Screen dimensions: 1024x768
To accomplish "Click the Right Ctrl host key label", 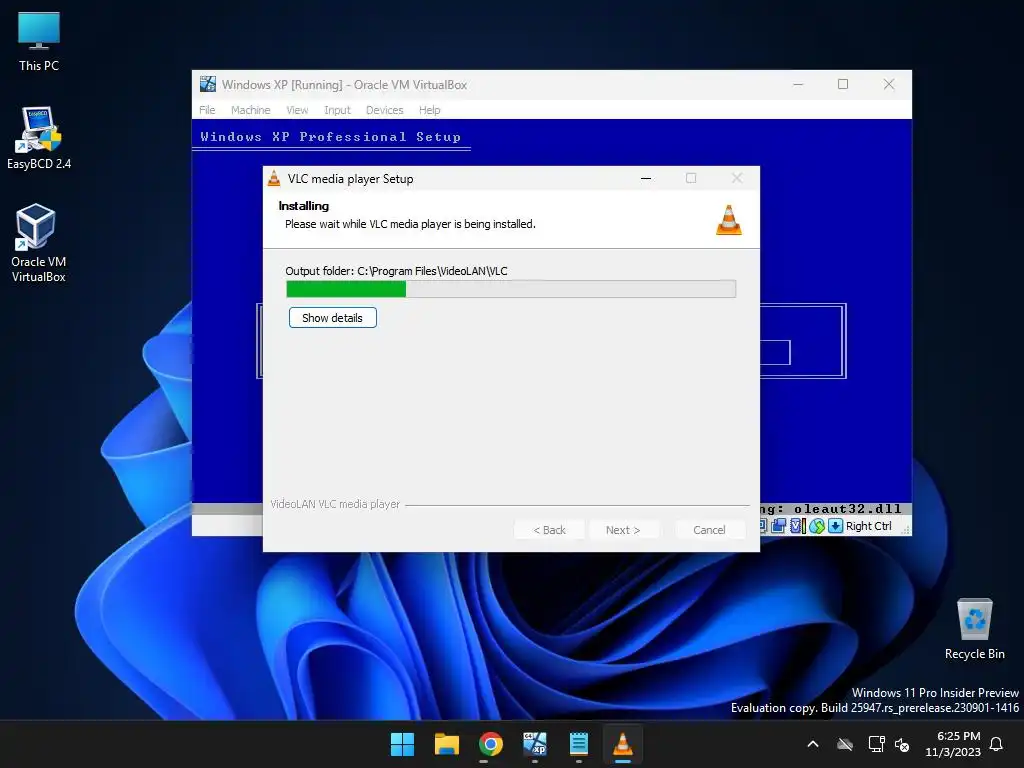I will pyautogui.click(x=869, y=526).
